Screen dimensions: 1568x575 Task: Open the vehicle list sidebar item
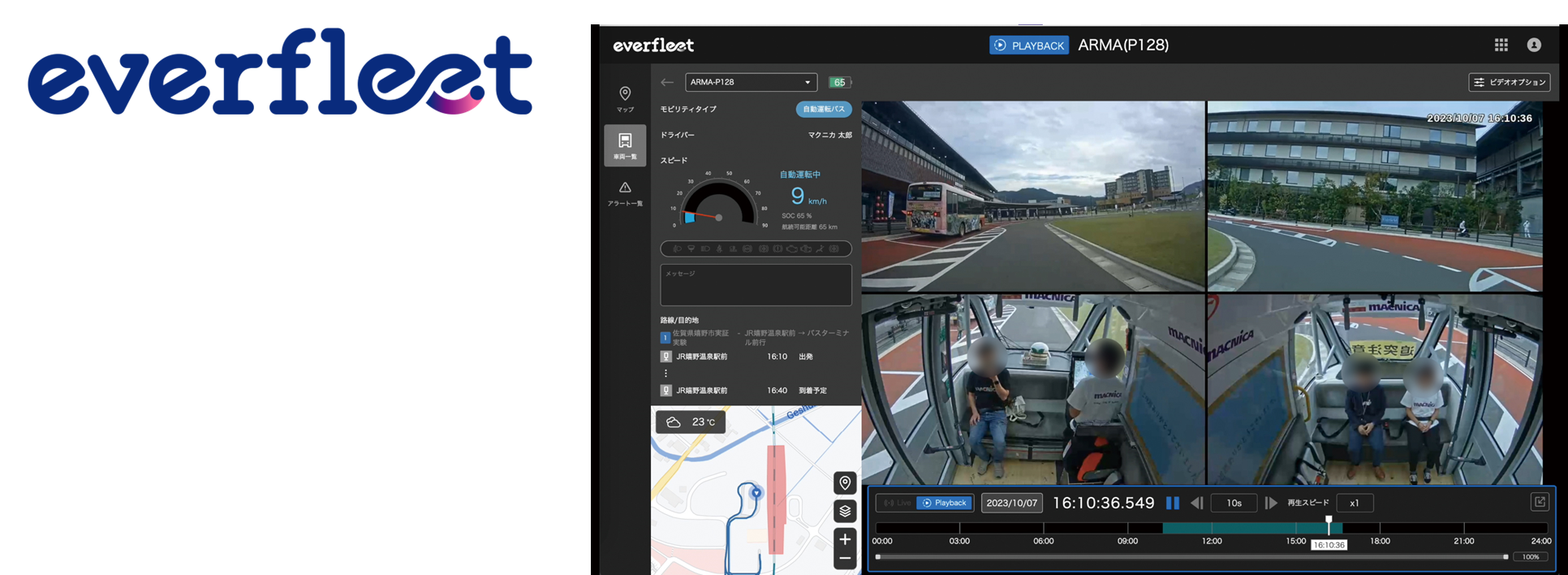click(x=625, y=145)
